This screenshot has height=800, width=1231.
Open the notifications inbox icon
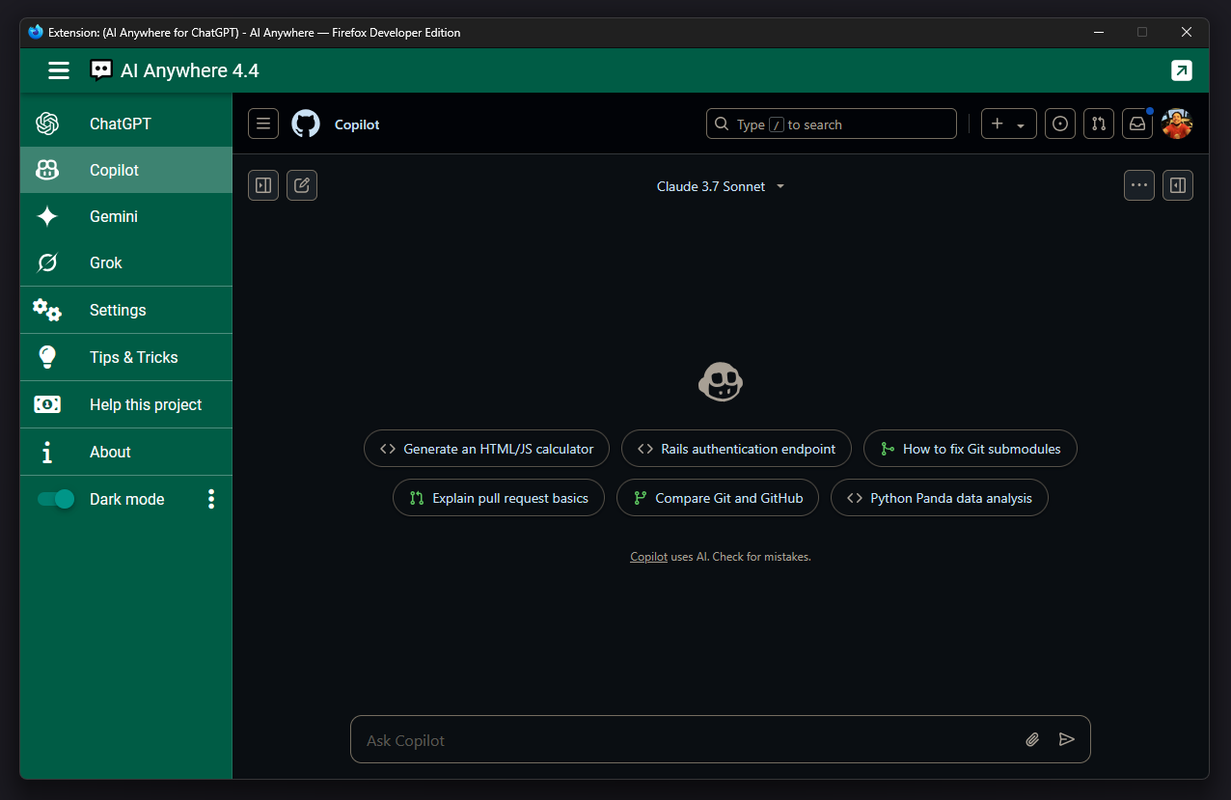coord(1137,124)
